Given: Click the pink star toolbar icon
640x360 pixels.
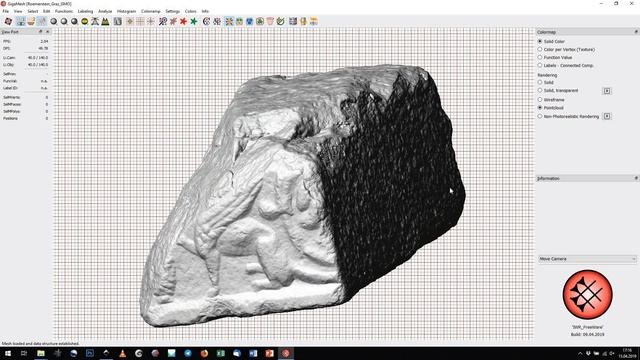Looking at the screenshot, I should click(x=173, y=21).
